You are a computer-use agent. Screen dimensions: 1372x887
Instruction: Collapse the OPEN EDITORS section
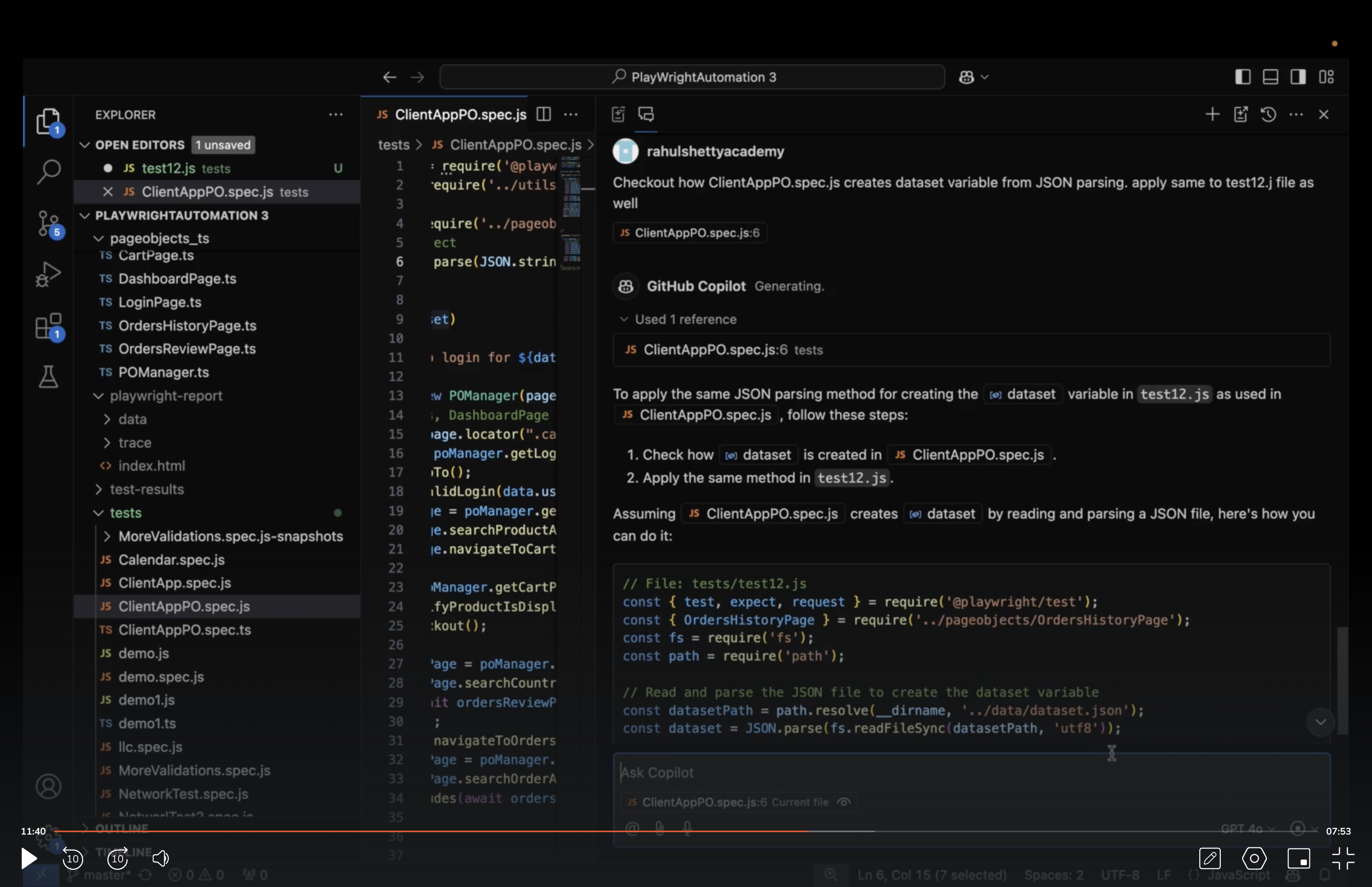click(x=85, y=145)
